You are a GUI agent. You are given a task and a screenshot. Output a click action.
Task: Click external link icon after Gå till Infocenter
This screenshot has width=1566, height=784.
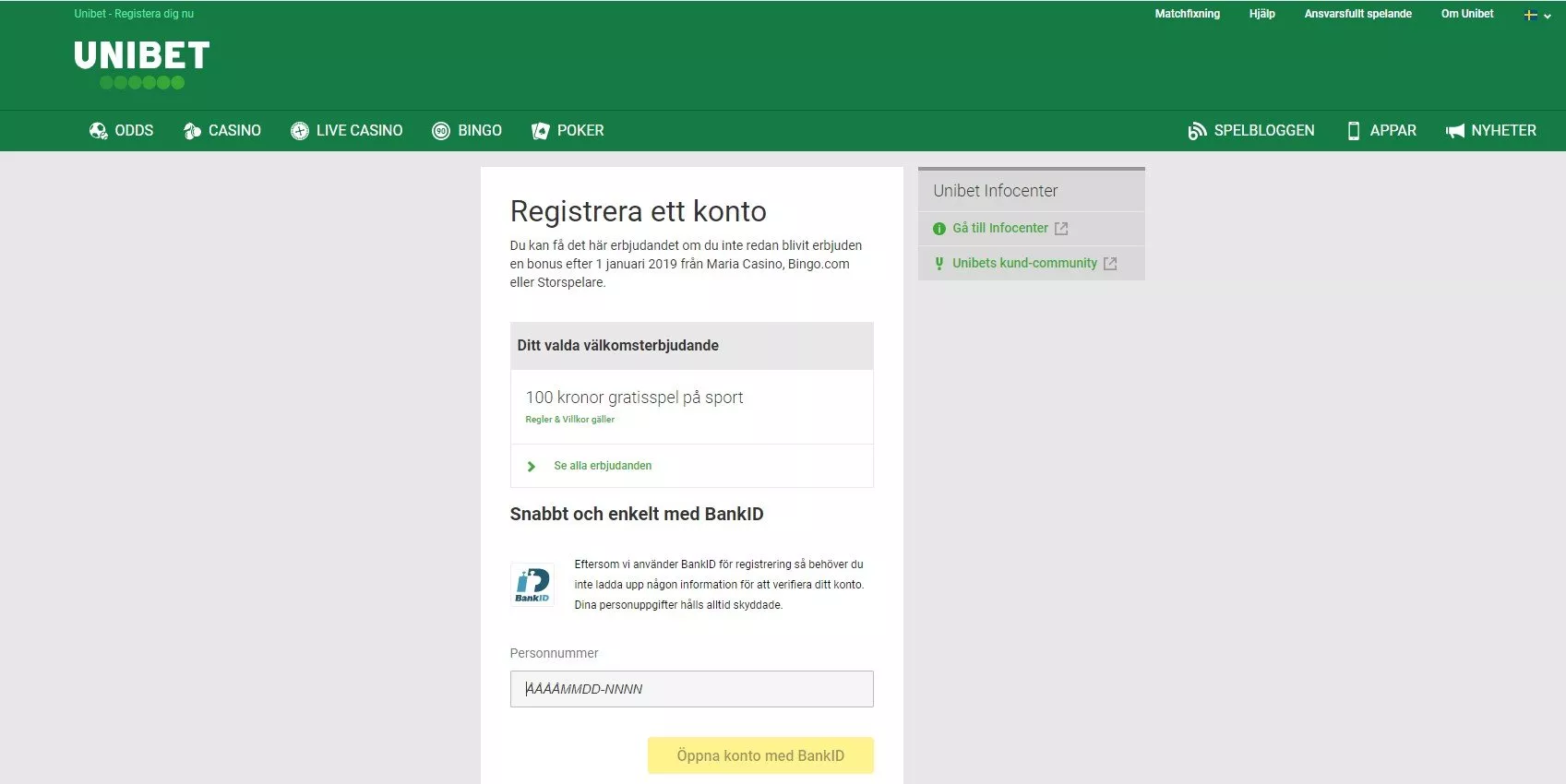pos(1061,229)
